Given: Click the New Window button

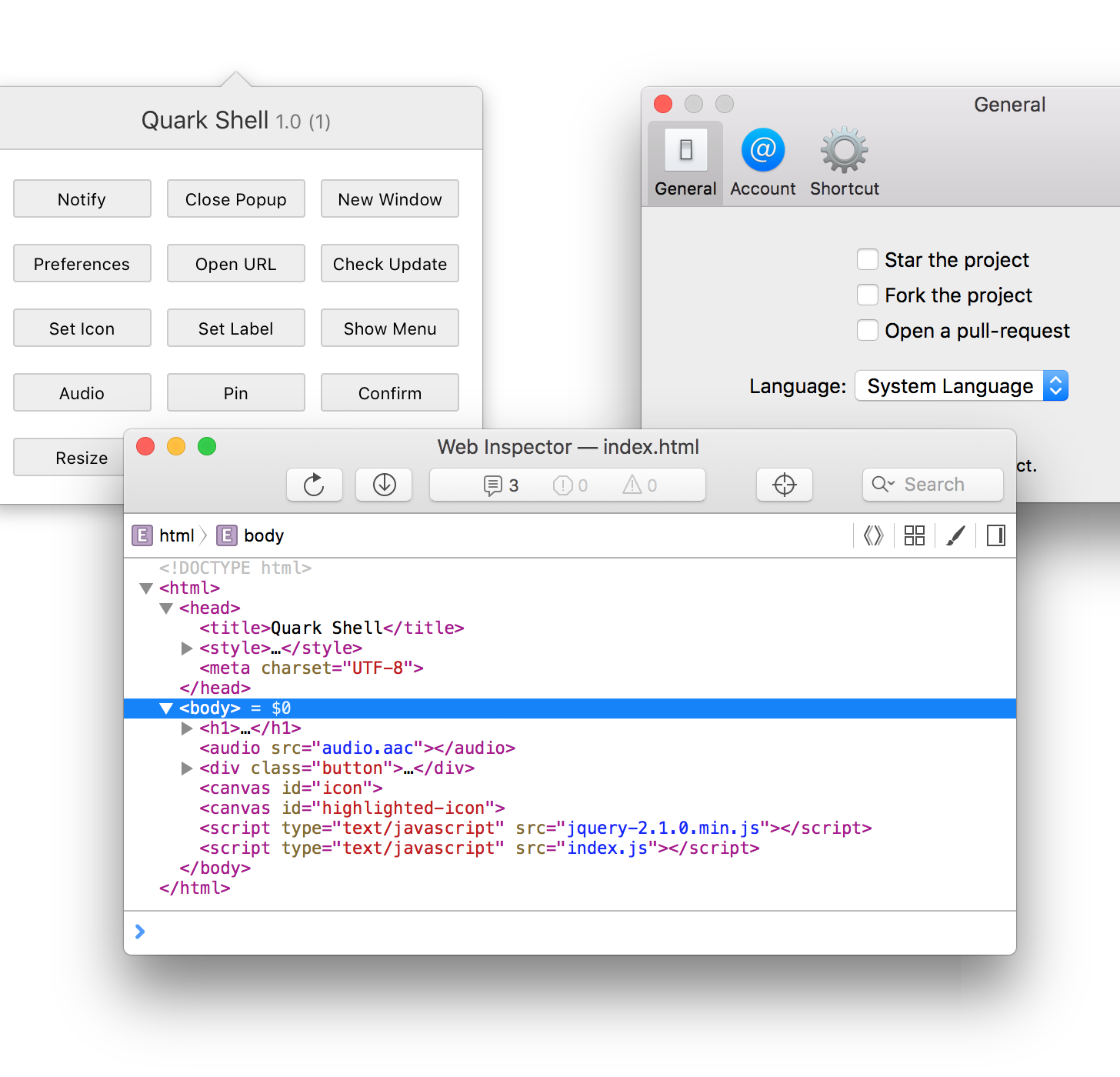Looking at the screenshot, I should [390, 199].
